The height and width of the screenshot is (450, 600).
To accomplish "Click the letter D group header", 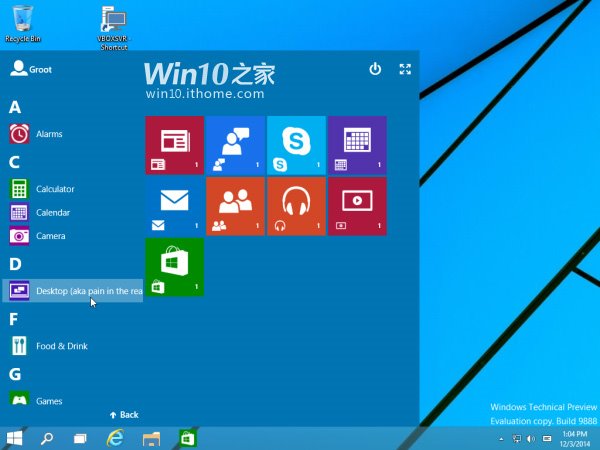I will click(x=15, y=264).
